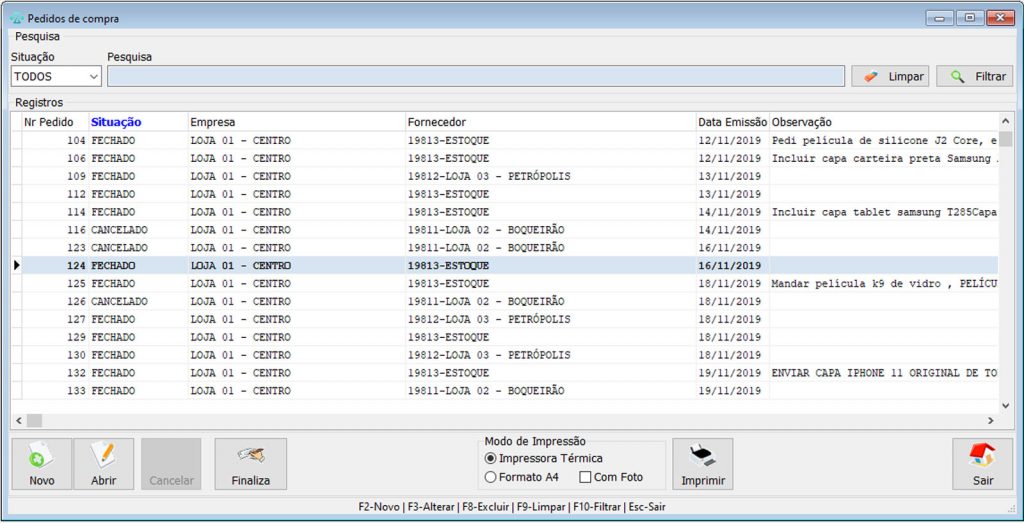Viewport: 1024px width, 523px height.
Task: Click the horizontal scrollbar right arrow
Action: [991, 421]
